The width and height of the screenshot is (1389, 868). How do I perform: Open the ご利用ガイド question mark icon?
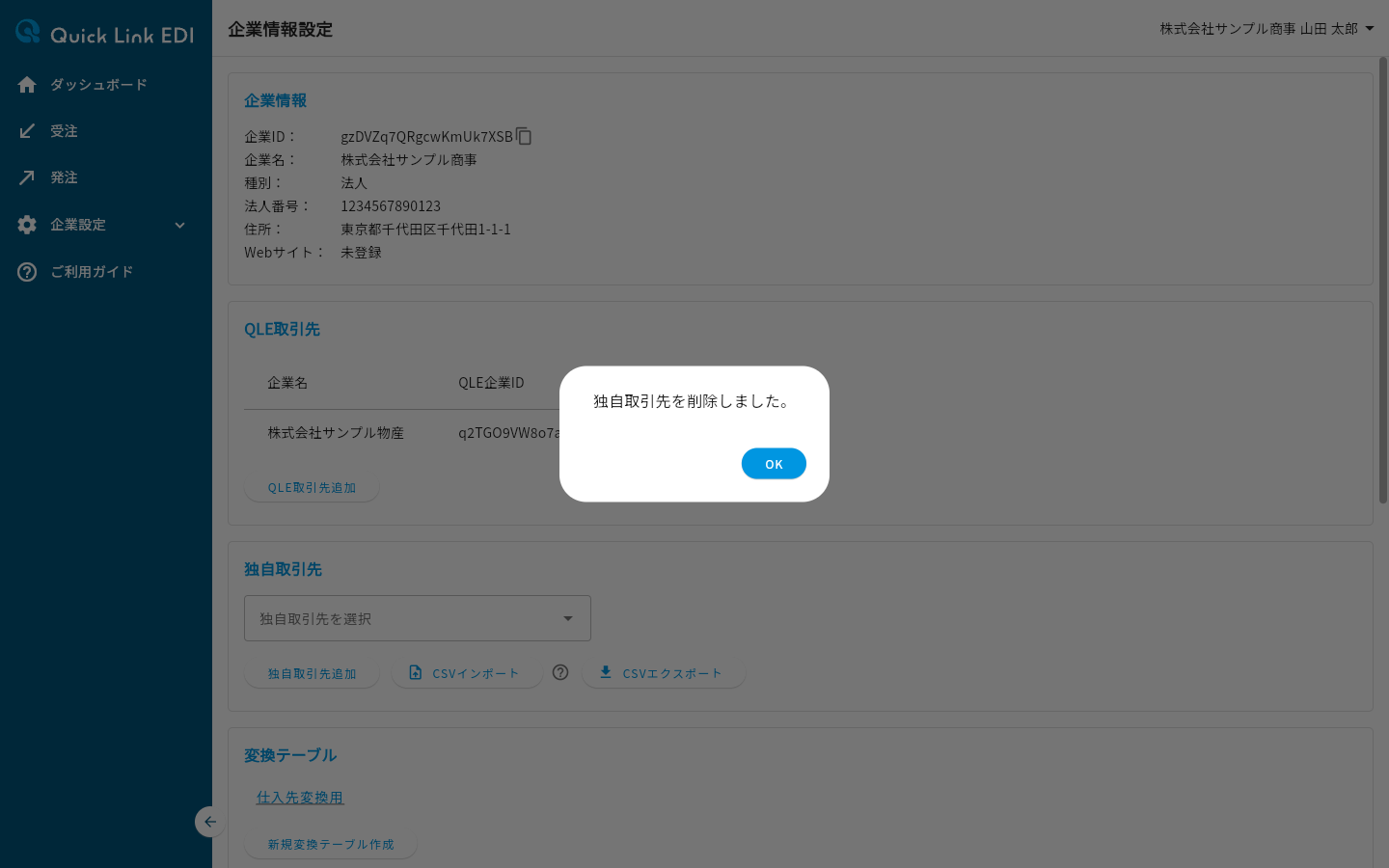tap(27, 272)
